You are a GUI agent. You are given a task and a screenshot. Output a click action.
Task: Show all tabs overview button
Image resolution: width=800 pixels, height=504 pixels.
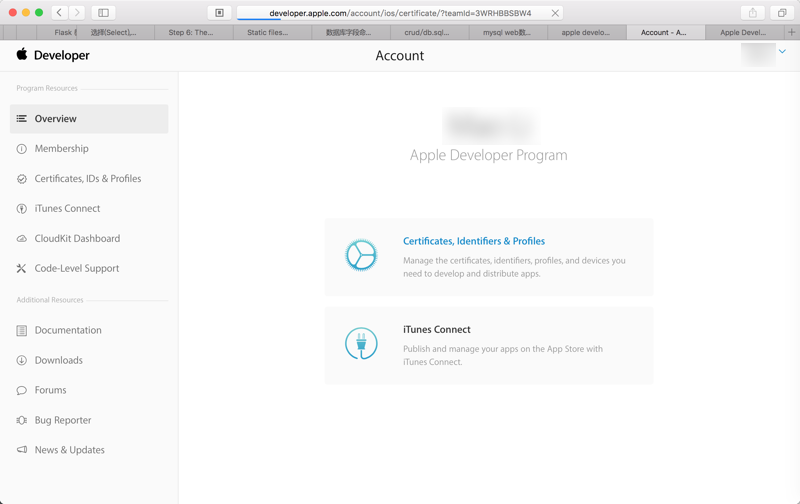(782, 13)
